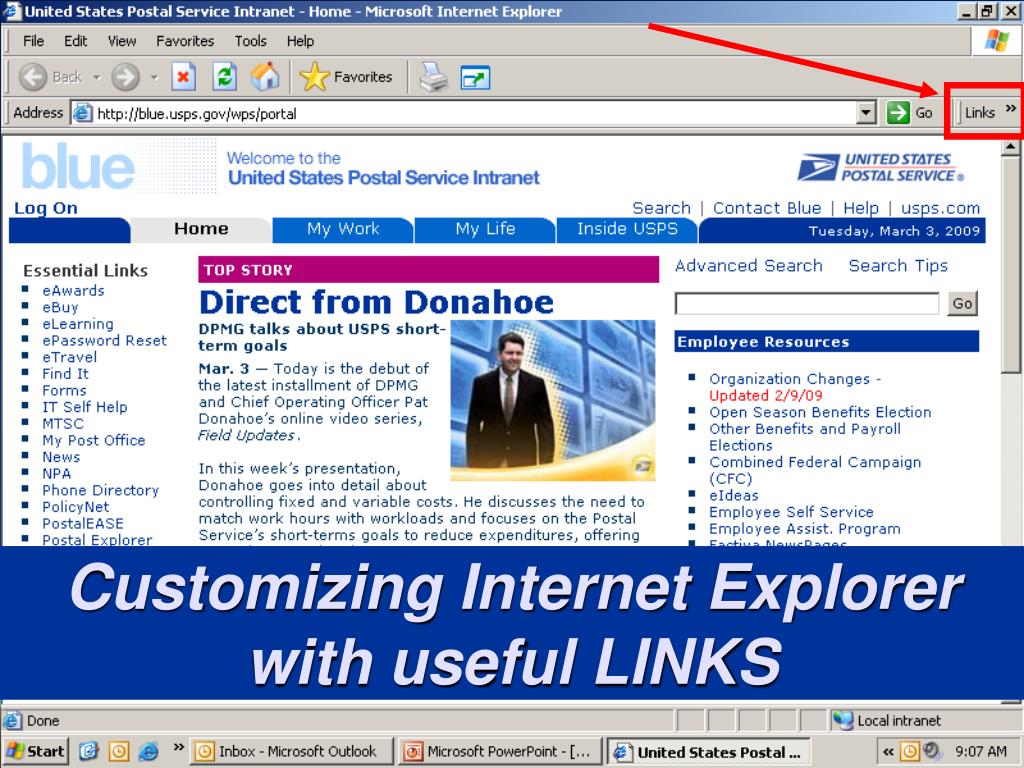Open the Employee Self Service link

(792, 512)
